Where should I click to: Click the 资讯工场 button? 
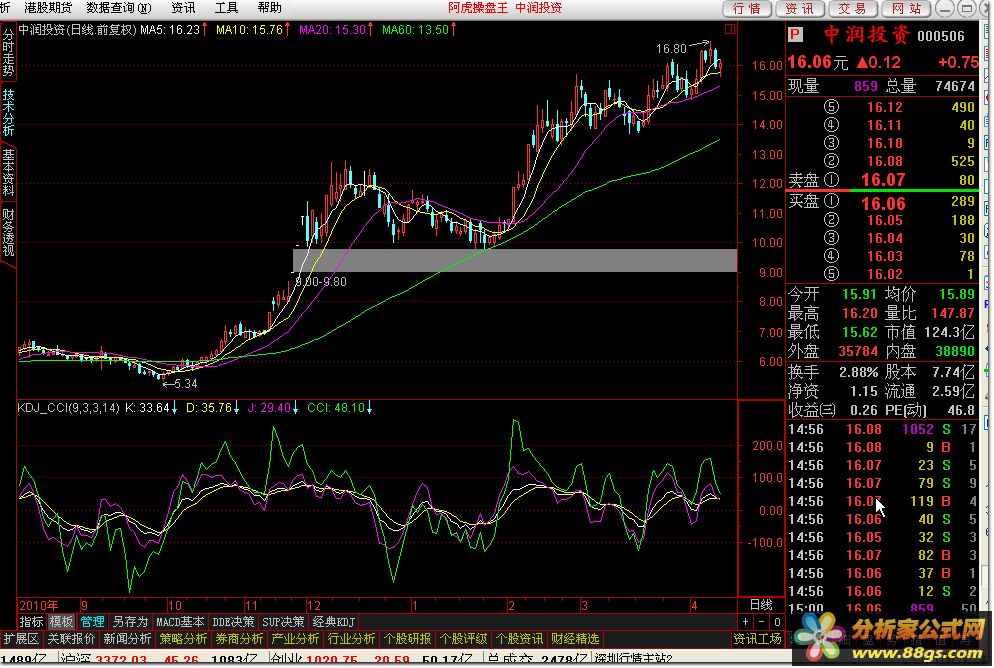click(757, 638)
